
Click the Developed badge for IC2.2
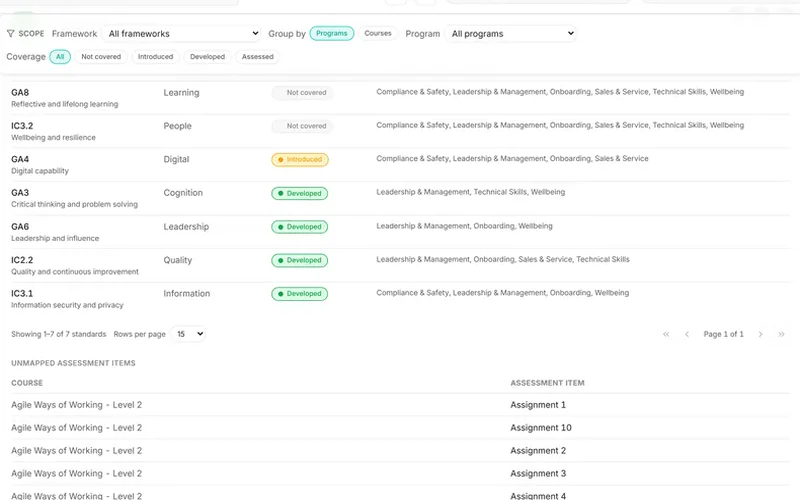[x=299, y=260]
